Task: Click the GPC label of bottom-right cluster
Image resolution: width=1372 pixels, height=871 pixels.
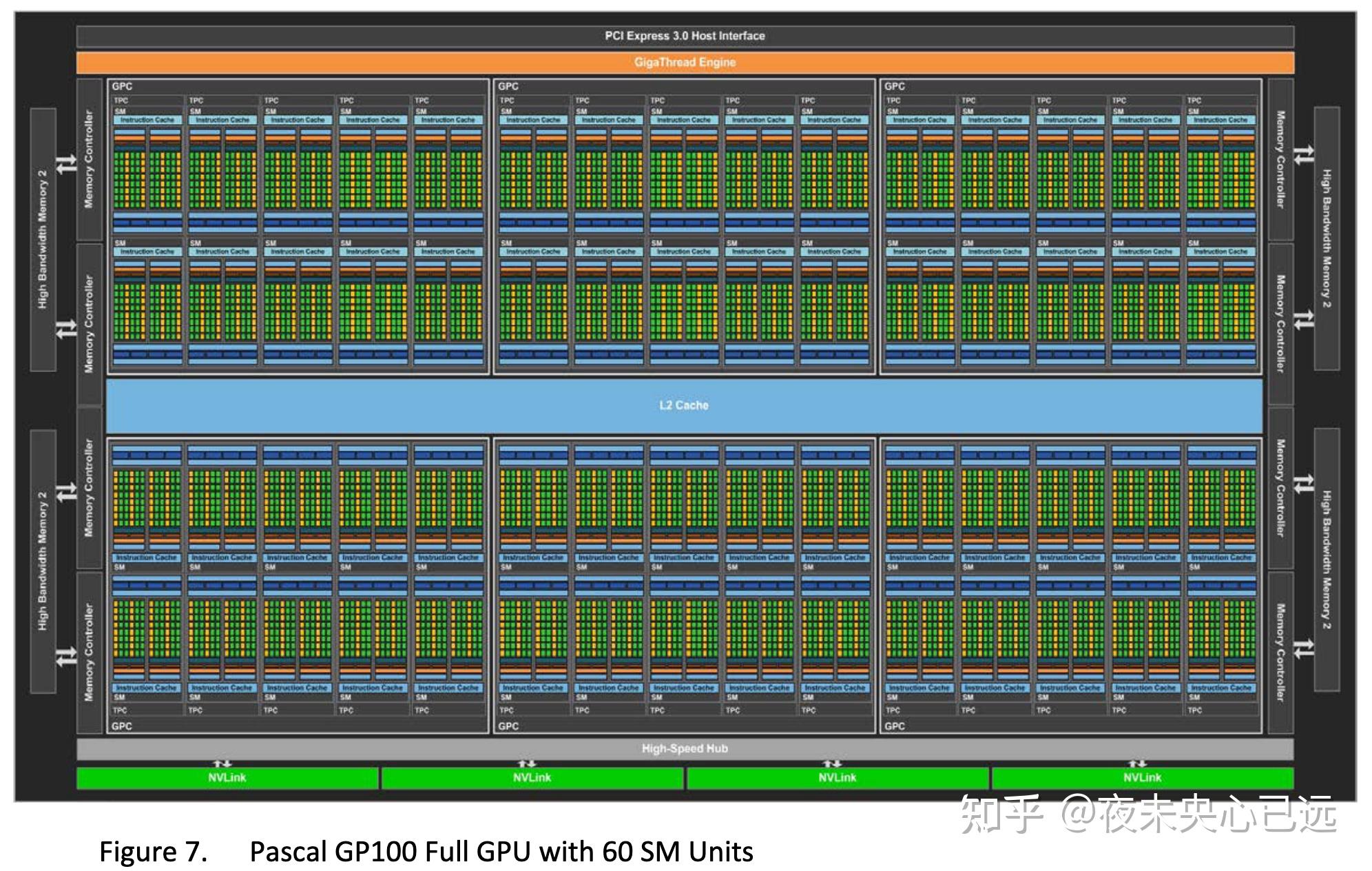Action: pos(895,726)
